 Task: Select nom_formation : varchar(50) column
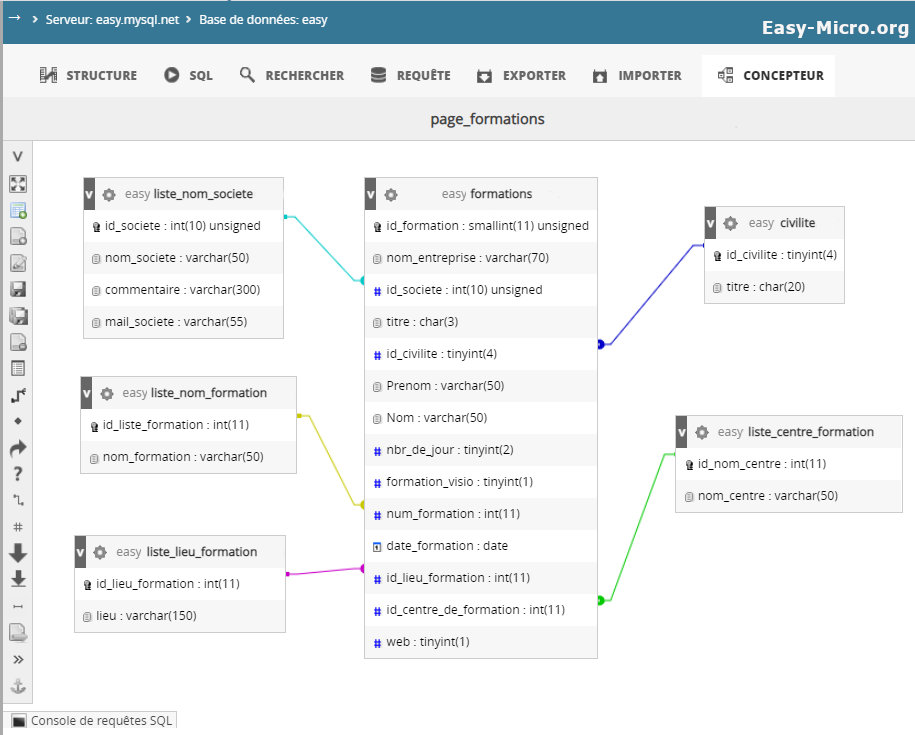click(188, 457)
